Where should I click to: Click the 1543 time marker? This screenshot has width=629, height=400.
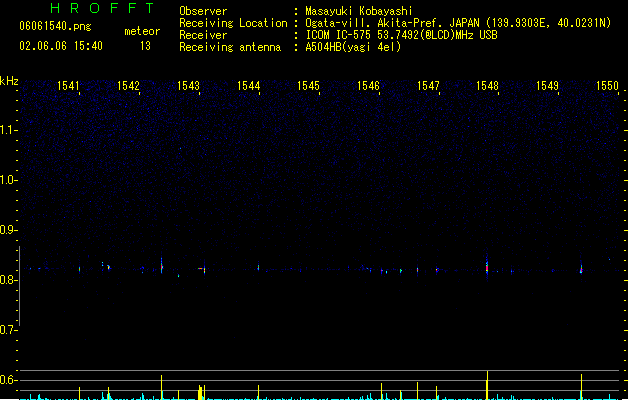188,86
